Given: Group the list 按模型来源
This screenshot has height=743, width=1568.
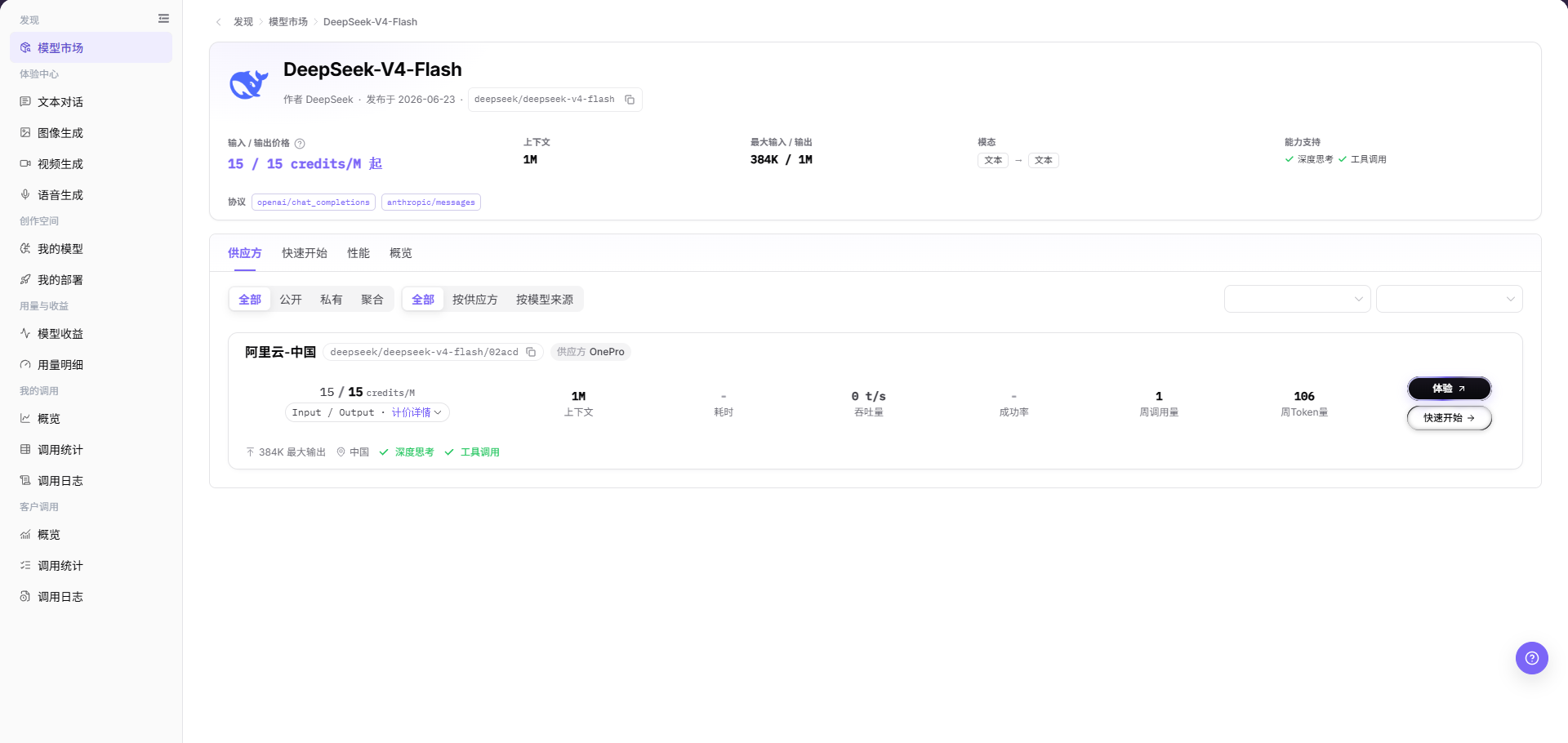Looking at the screenshot, I should [545, 300].
